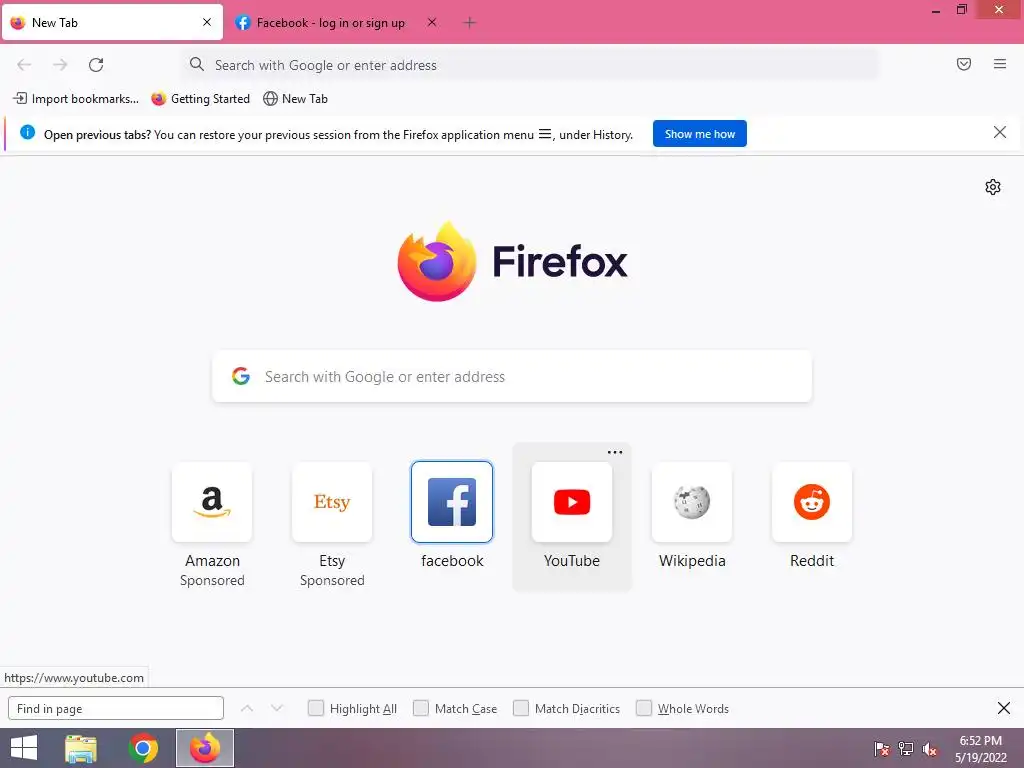The height and width of the screenshot is (768, 1024).
Task: Dismiss the Open previous tabs notification
Action: coord(999,133)
